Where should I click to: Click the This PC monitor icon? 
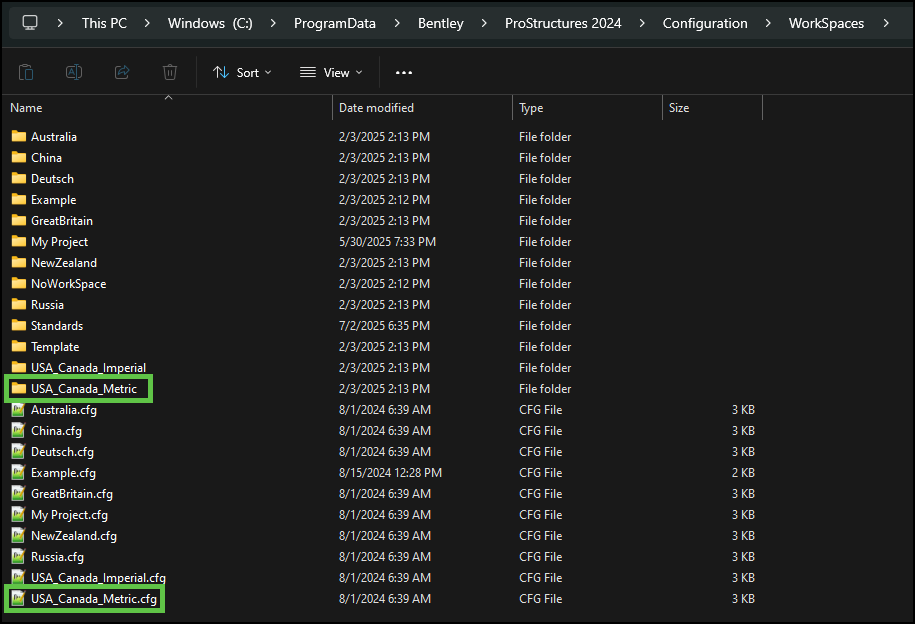tap(30, 23)
